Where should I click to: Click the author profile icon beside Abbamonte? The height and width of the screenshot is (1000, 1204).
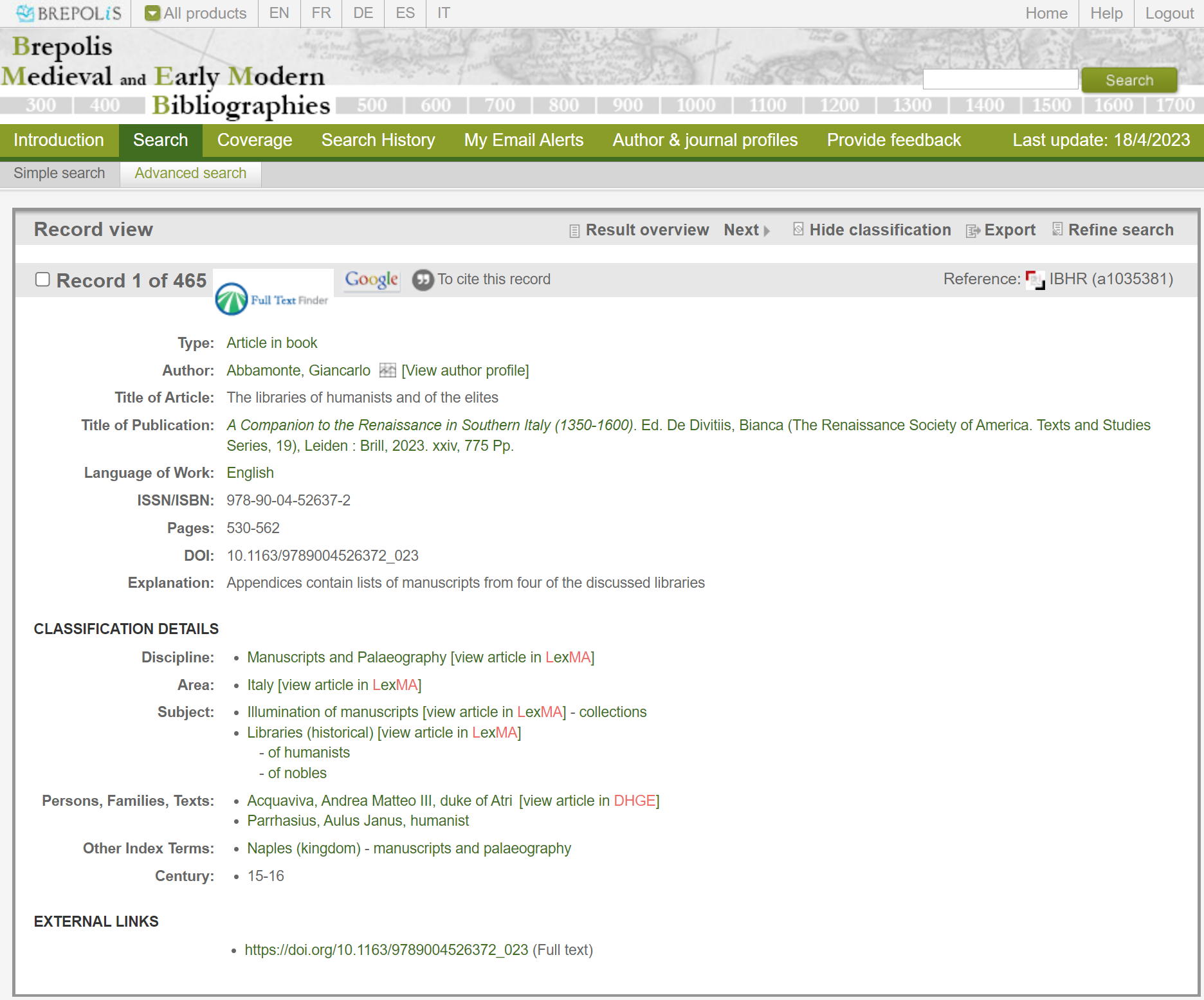tap(387, 370)
